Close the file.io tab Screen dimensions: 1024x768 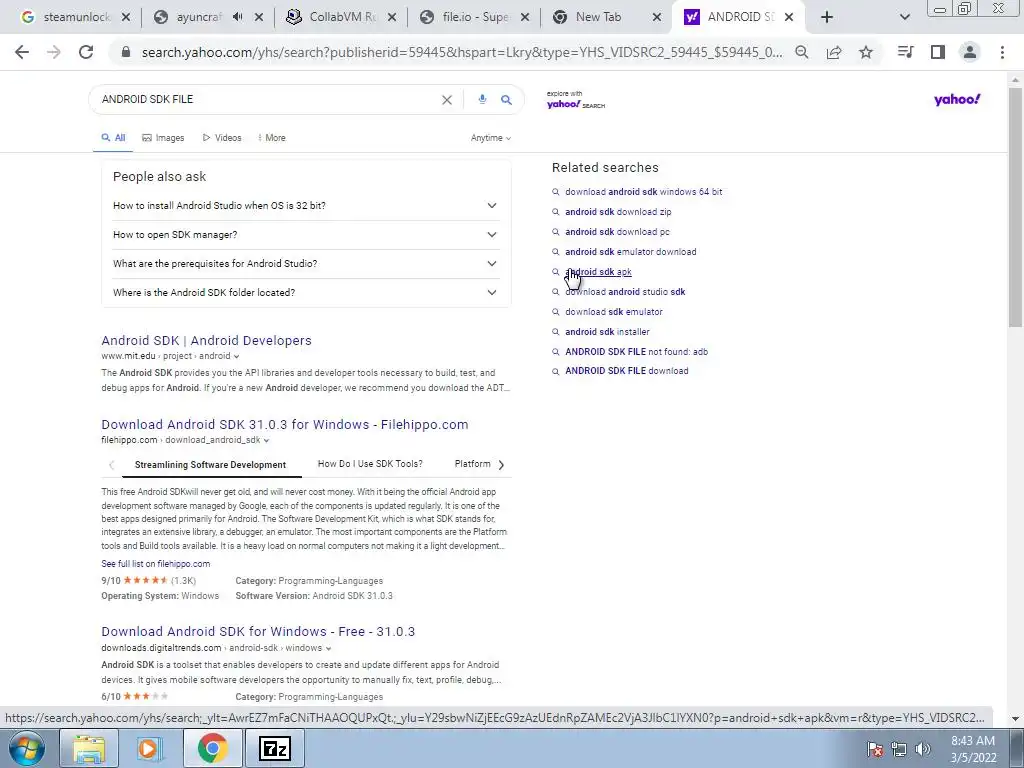pos(525,18)
